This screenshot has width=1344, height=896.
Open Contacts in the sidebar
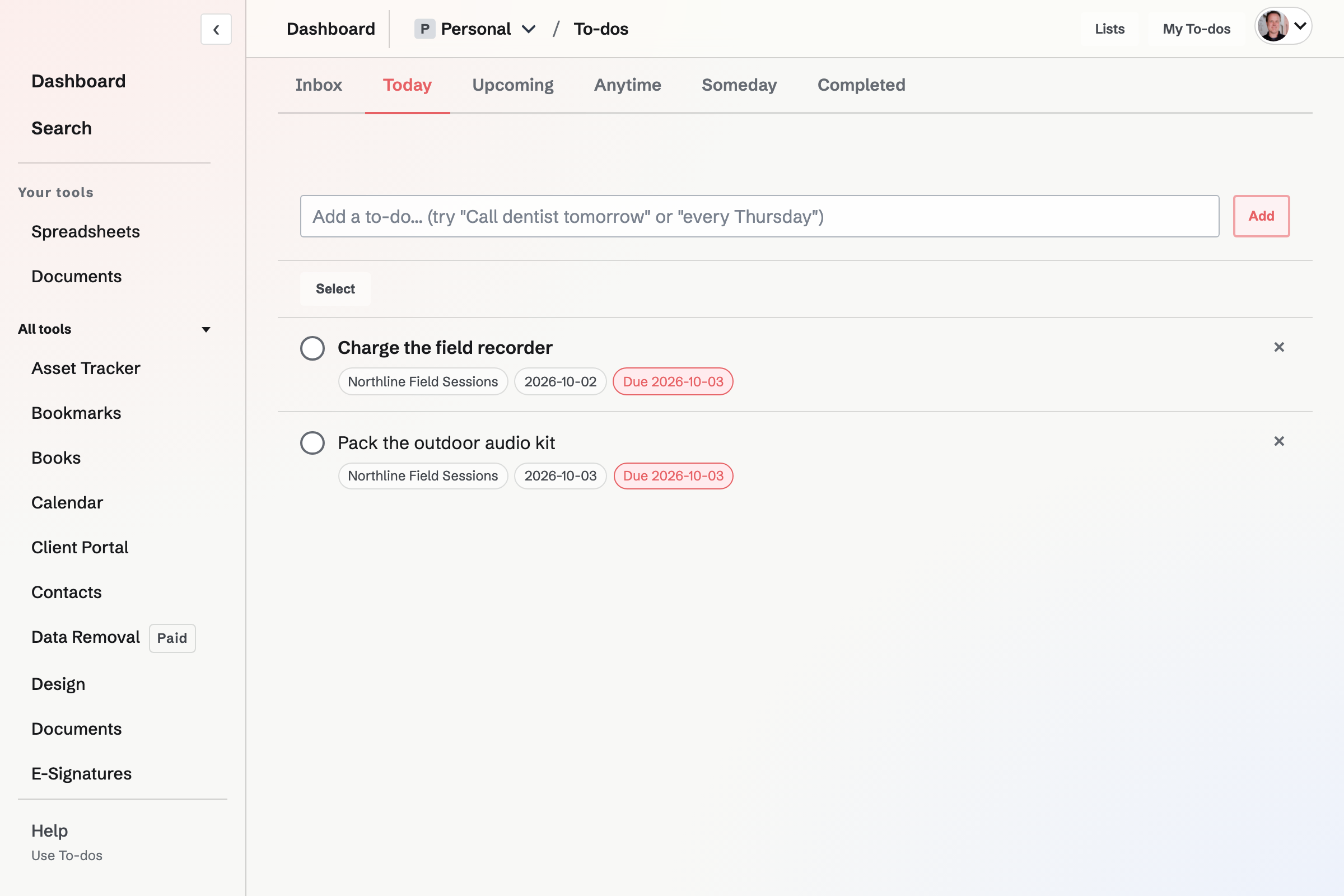tap(66, 592)
